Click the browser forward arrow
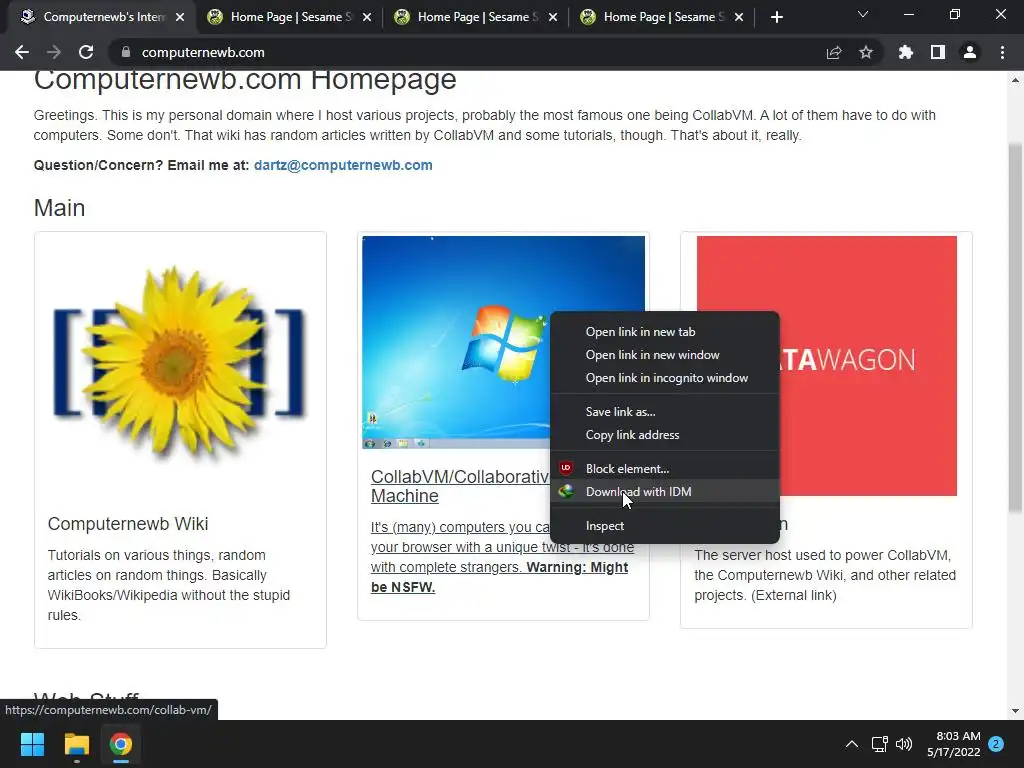1024x768 pixels. pos(54,52)
